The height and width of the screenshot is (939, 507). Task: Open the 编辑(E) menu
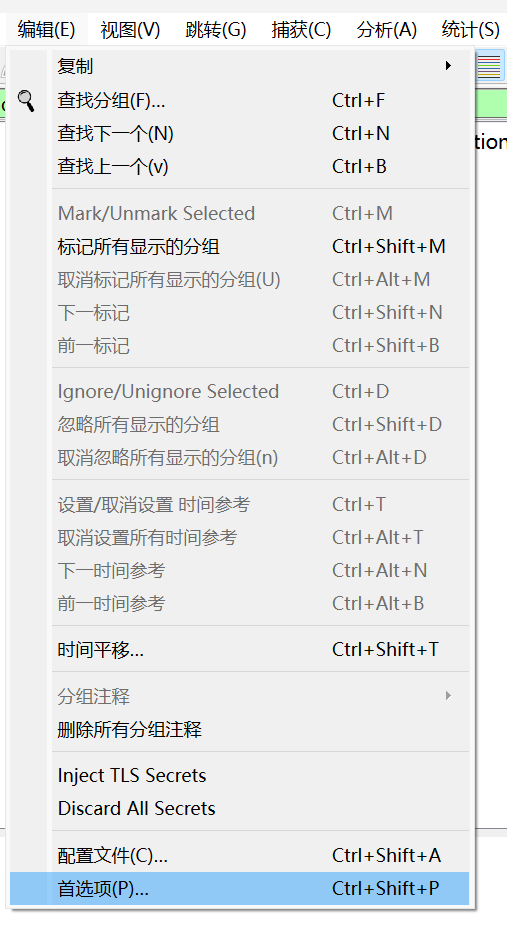46,29
